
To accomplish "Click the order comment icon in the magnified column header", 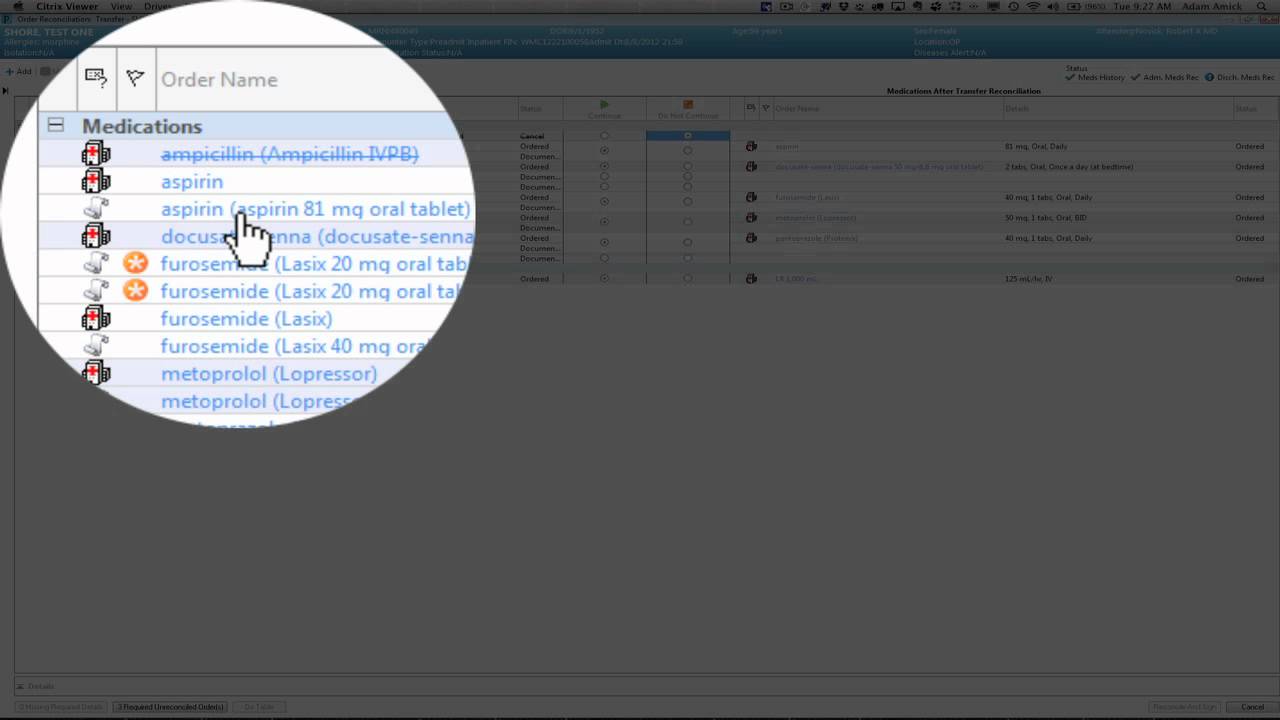I will pos(96,78).
